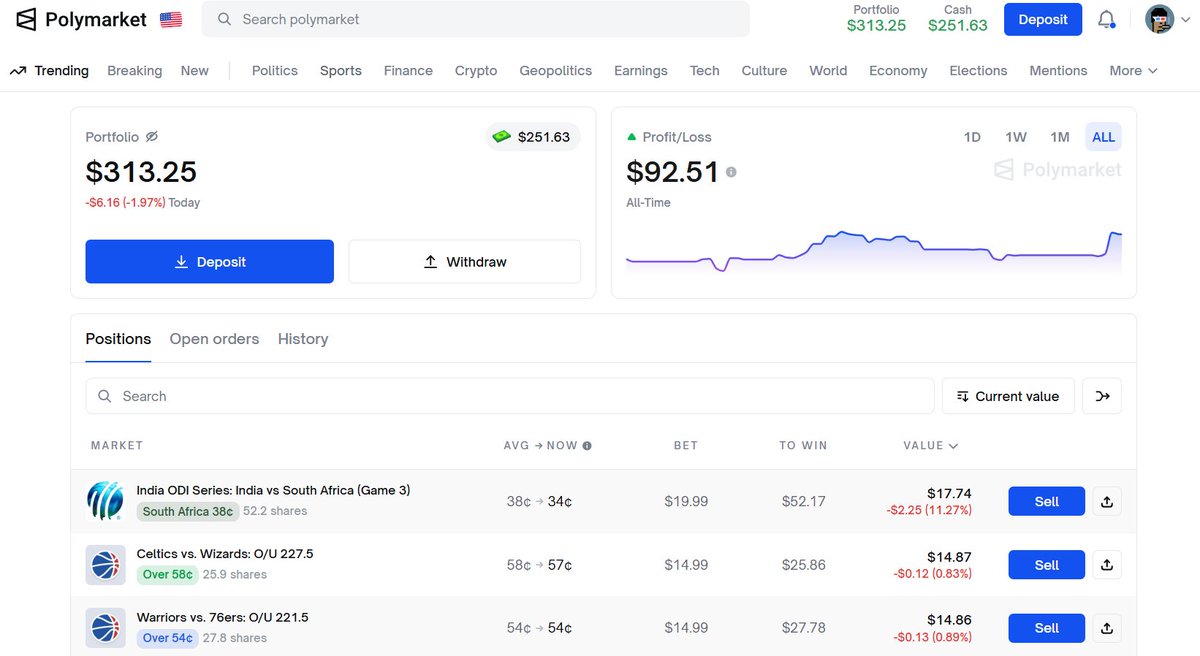Select the 1D profit/loss range
The image size is (1200, 656).
point(972,137)
